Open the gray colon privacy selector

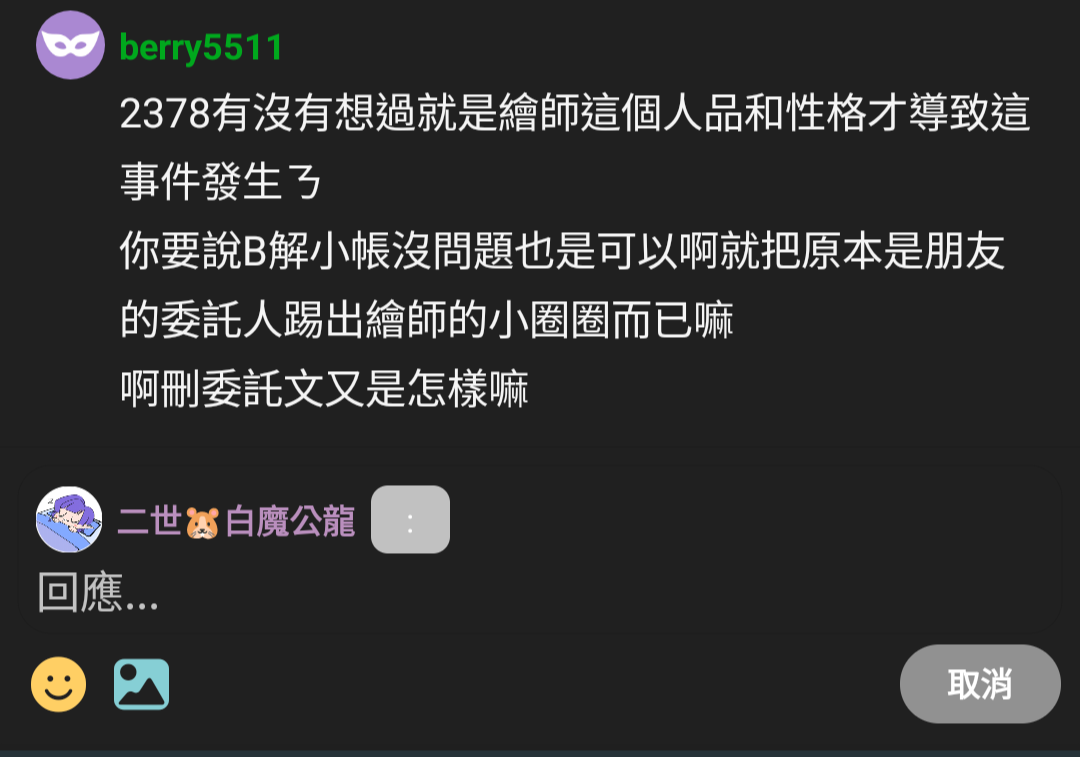[x=411, y=519]
